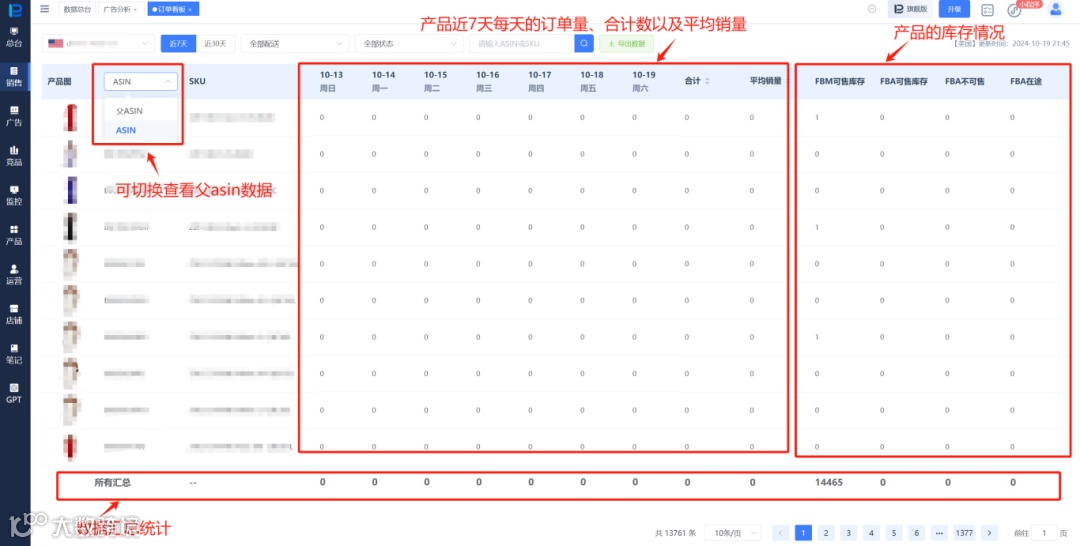Open the 笔记 sidebar section
This screenshot has width=1080, height=546.
14,354
